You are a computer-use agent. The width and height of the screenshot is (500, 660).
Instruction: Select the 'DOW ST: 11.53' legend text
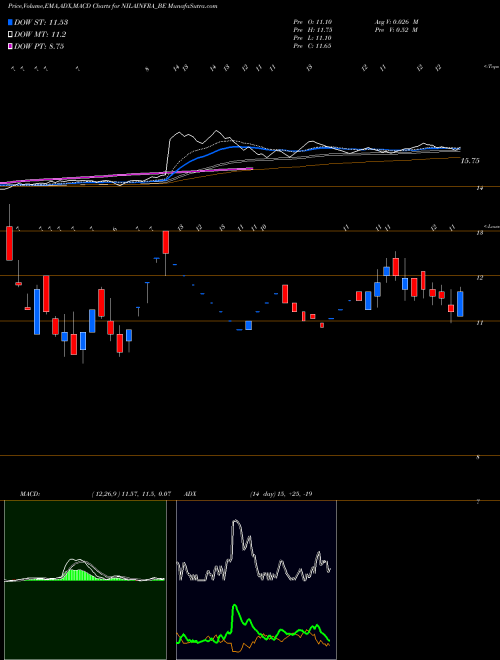pos(41,22)
